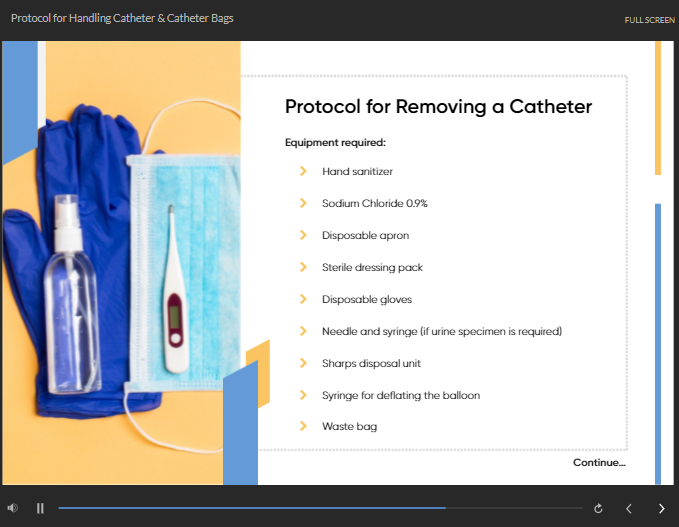Viewport: 679px width, 527px height.
Task: Click the chevron bullet beside Hand sanitizer
Action: tap(303, 171)
